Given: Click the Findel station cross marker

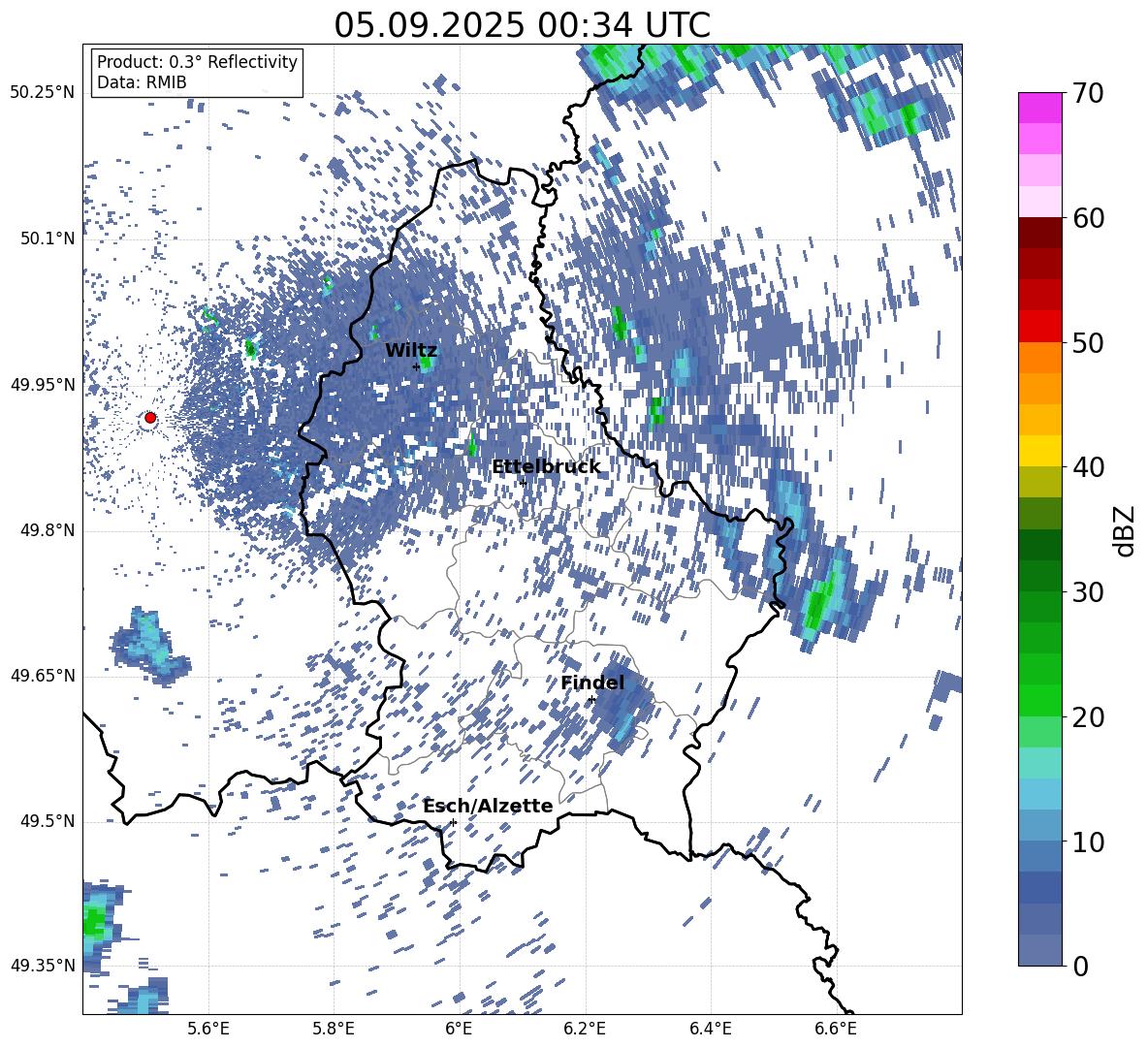Looking at the screenshot, I should (591, 700).
